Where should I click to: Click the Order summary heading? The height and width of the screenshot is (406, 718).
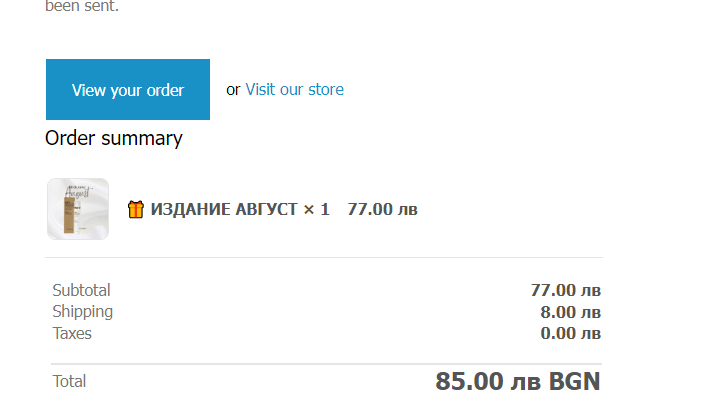pyautogui.click(x=114, y=138)
